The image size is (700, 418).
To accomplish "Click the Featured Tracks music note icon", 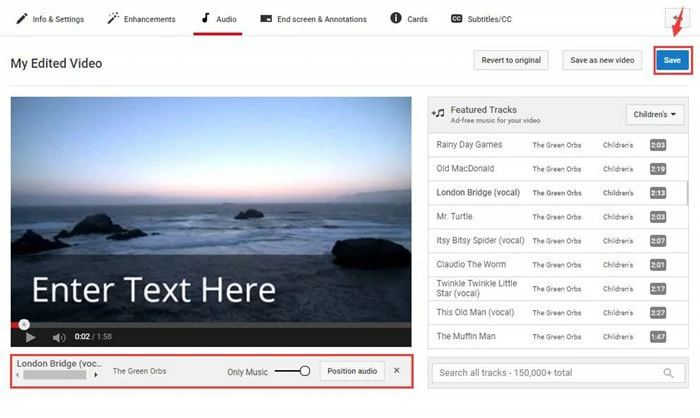I will 438,113.
